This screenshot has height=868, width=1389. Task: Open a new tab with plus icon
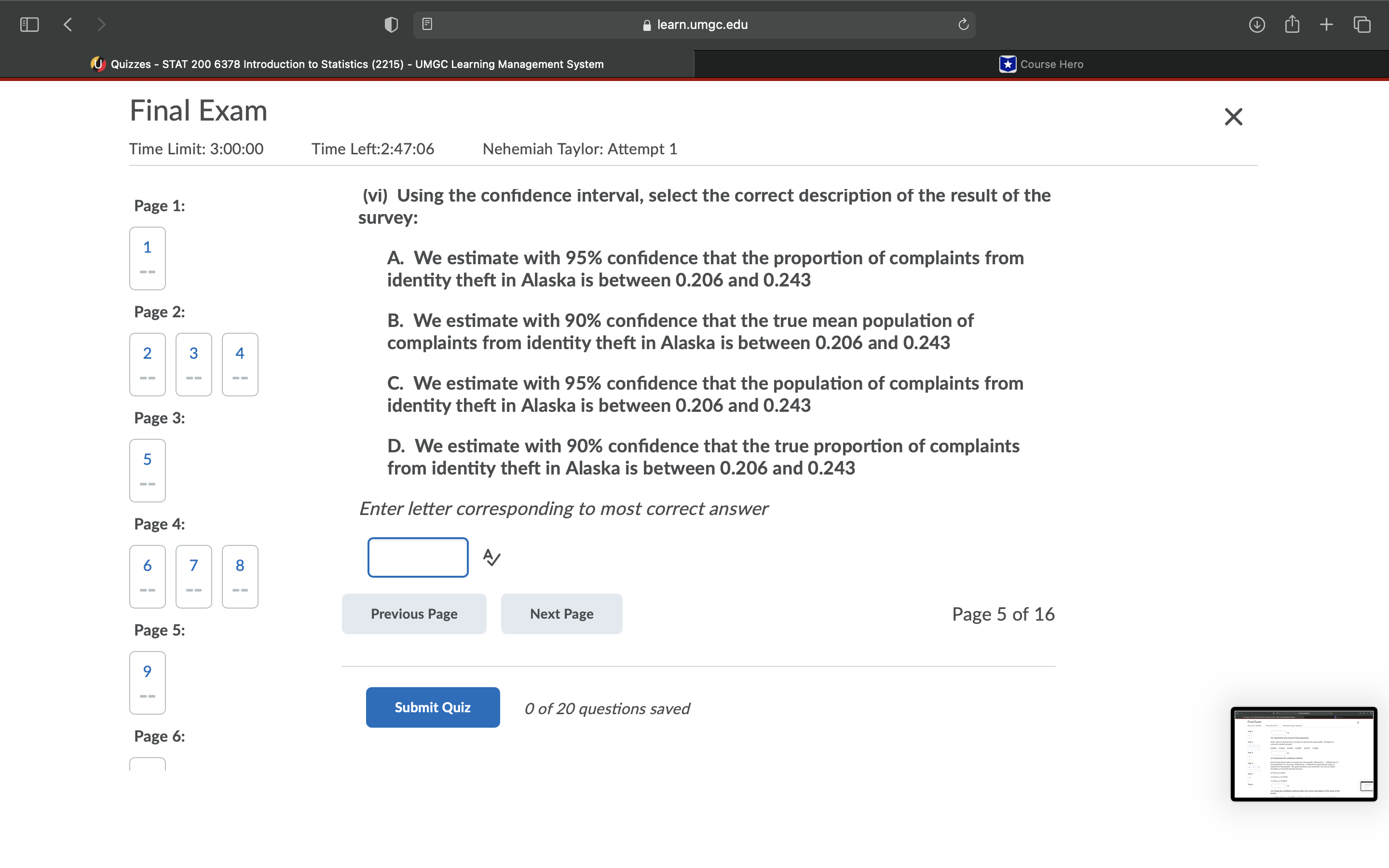pyautogui.click(x=1326, y=25)
